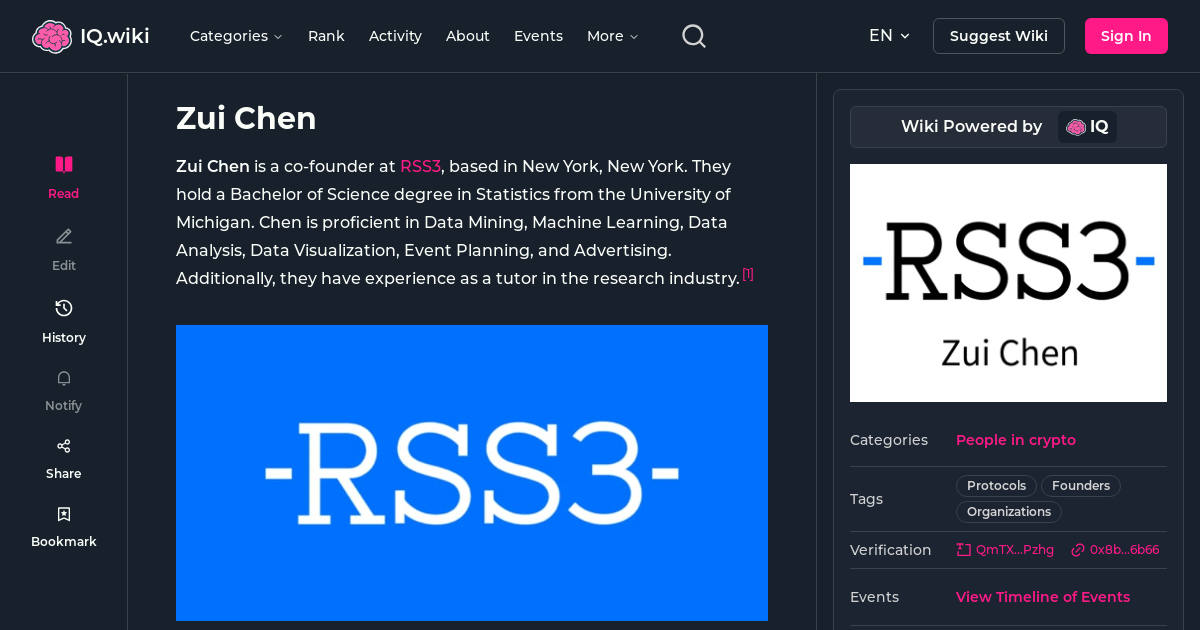
Task: Open the EN language selector
Action: 889,36
